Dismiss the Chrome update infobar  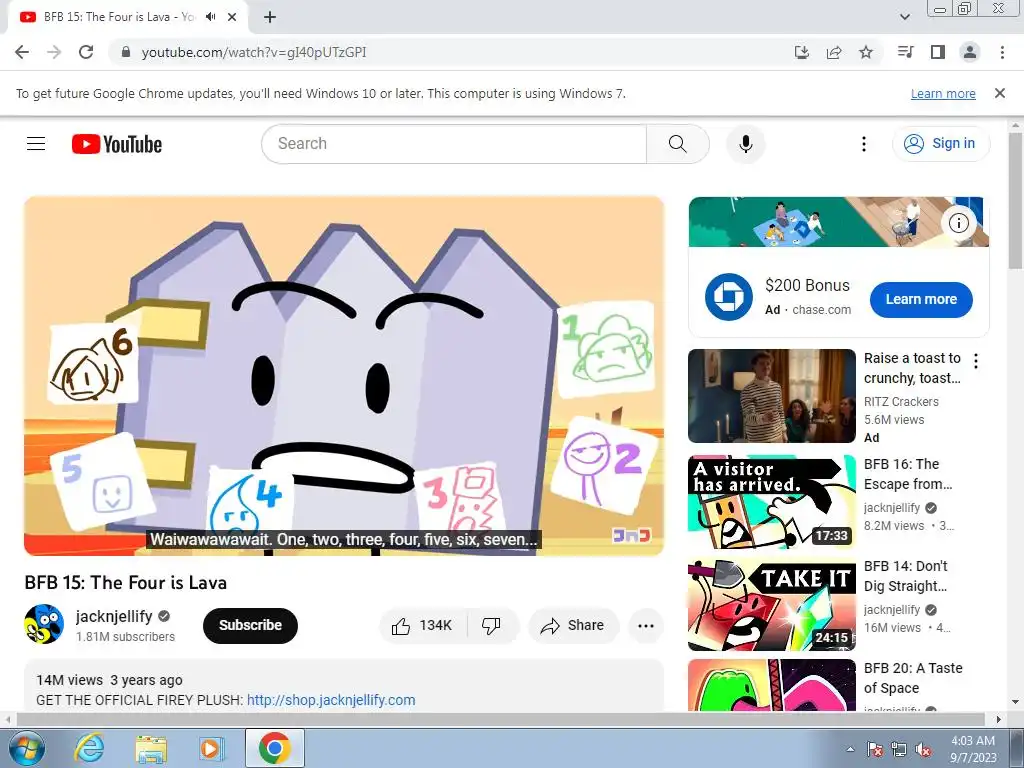click(1000, 93)
